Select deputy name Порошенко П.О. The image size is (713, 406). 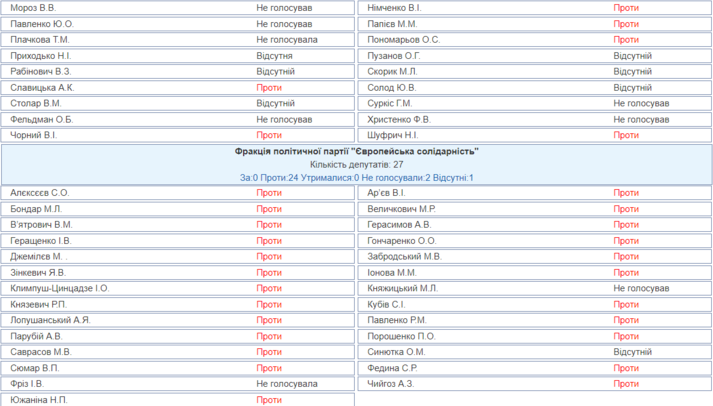pos(402,336)
